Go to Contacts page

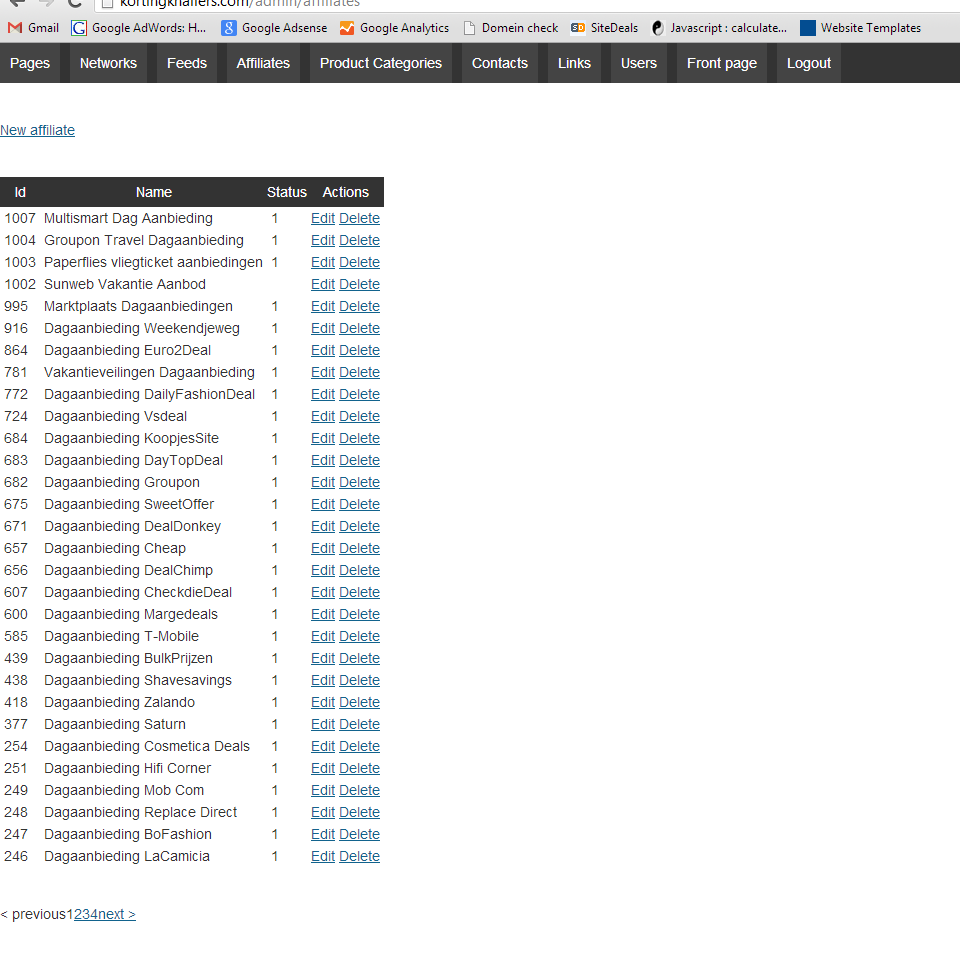click(x=499, y=63)
